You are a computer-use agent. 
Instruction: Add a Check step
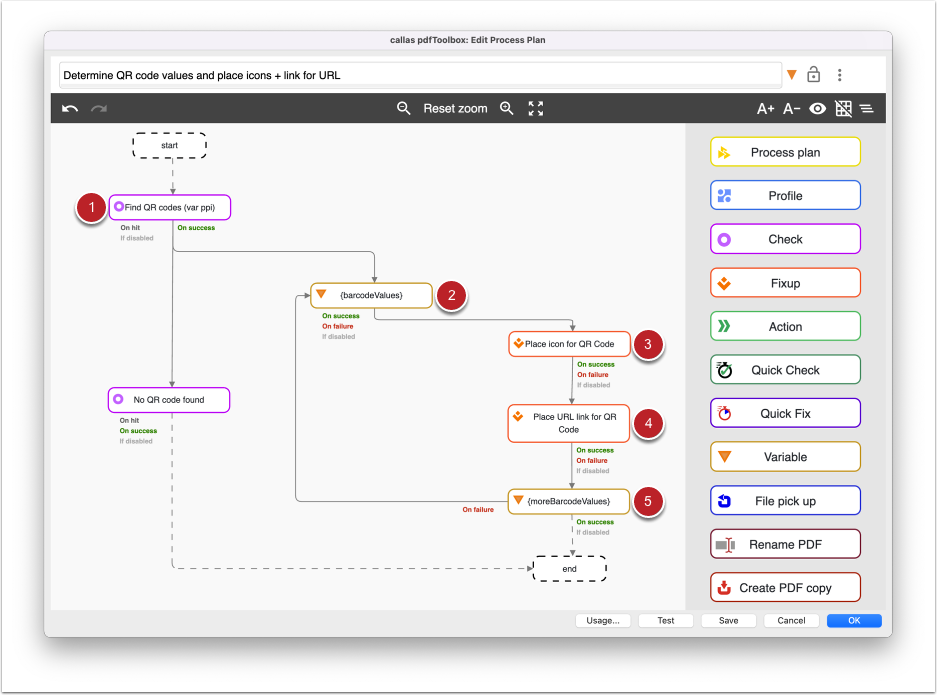tap(785, 239)
